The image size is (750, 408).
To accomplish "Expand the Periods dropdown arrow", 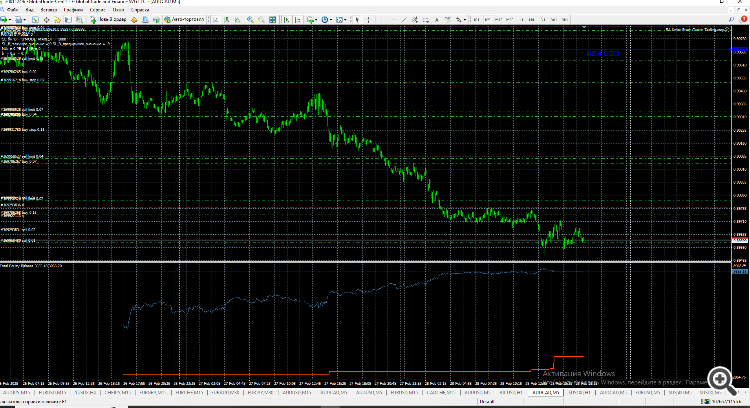I will click(331, 20).
